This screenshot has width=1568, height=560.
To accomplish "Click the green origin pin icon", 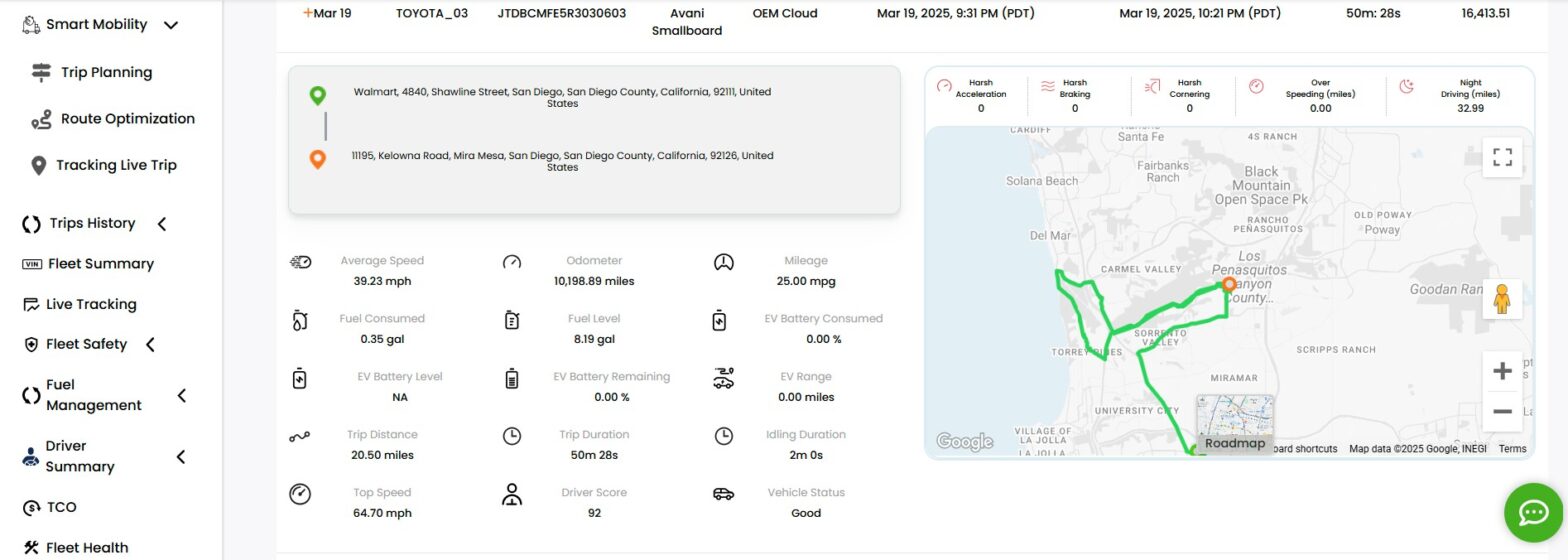I will tap(317, 96).
